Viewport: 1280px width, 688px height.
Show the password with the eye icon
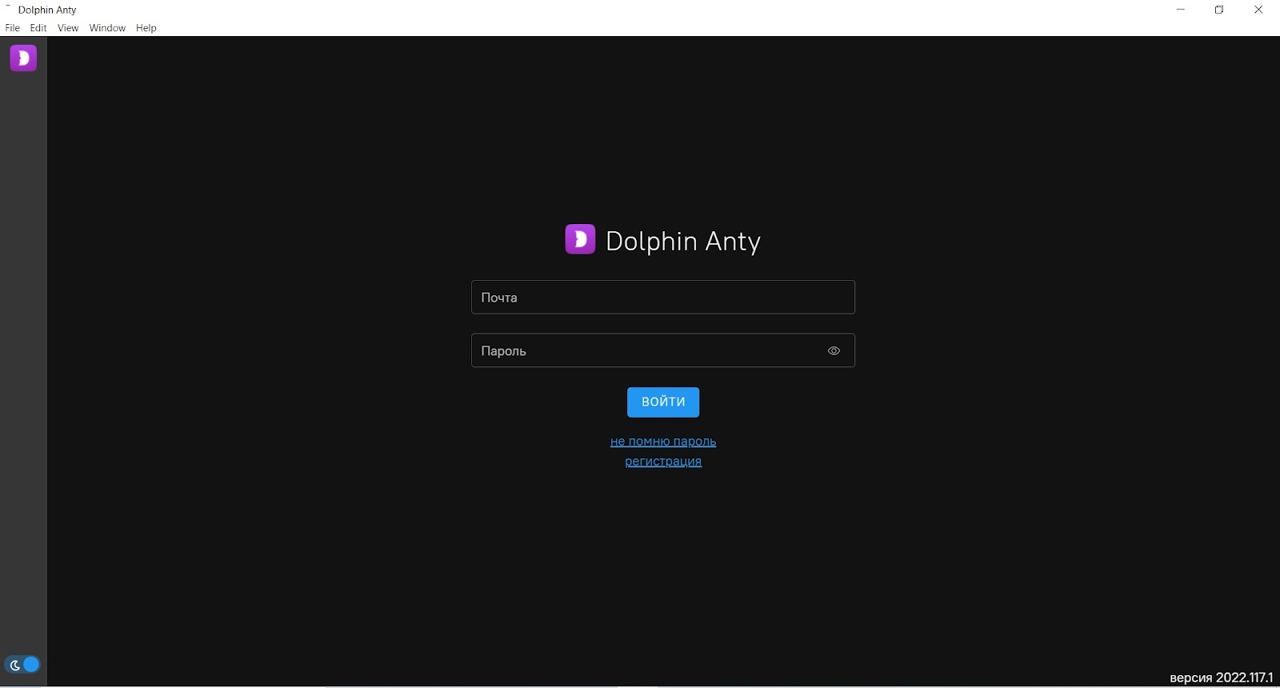pyautogui.click(x=833, y=351)
